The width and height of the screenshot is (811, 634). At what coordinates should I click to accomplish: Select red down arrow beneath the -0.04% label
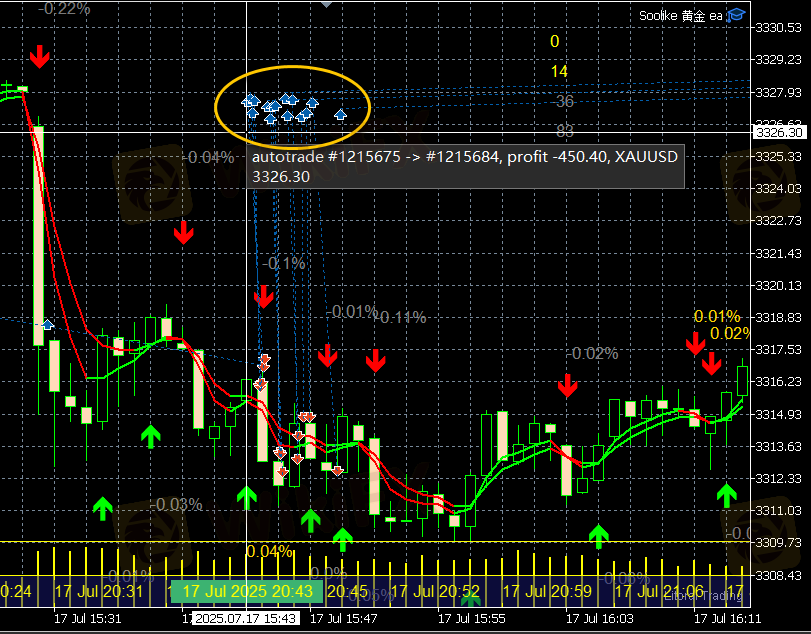click(184, 233)
